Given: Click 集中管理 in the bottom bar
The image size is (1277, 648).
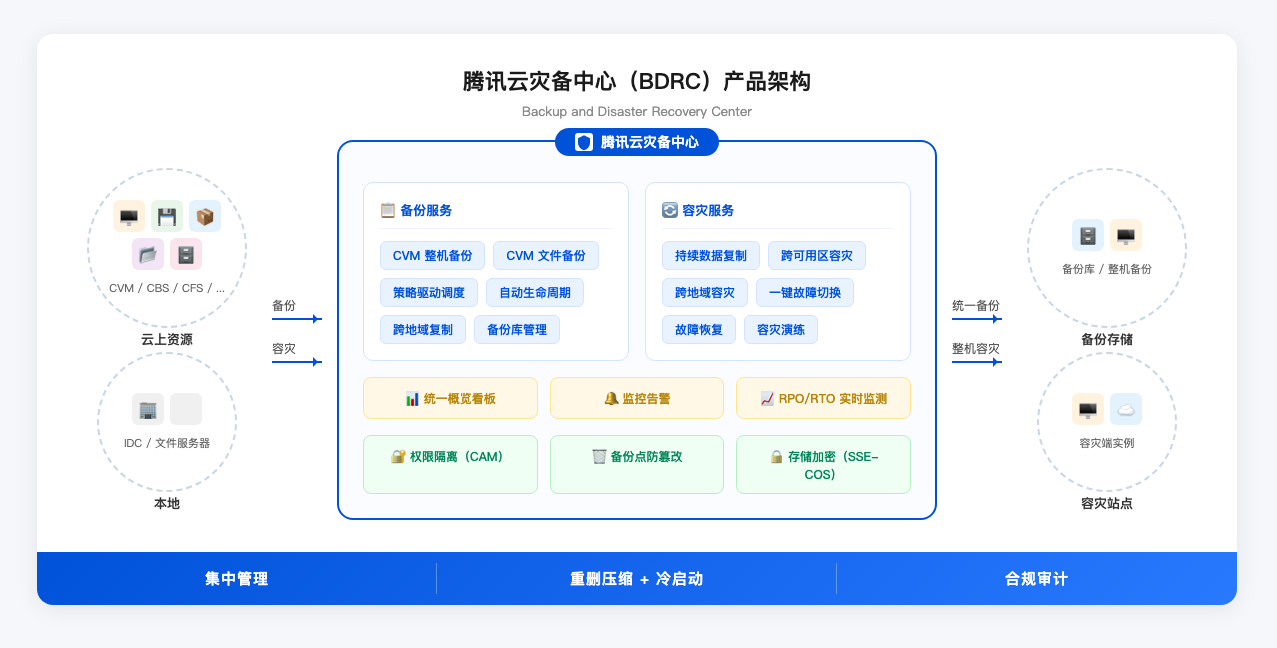Looking at the screenshot, I should pos(237,578).
